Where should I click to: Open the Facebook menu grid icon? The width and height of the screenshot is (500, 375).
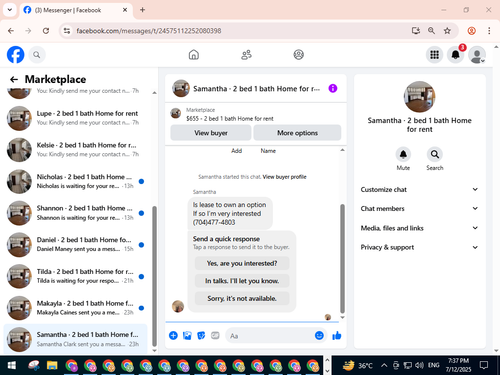click(434, 55)
